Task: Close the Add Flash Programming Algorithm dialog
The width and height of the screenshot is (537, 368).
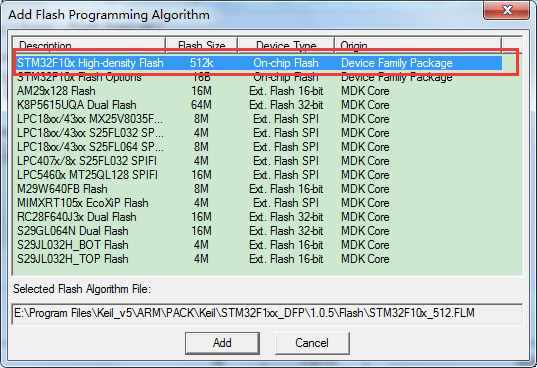Action: pyautogui.click(x=506, y=10)
